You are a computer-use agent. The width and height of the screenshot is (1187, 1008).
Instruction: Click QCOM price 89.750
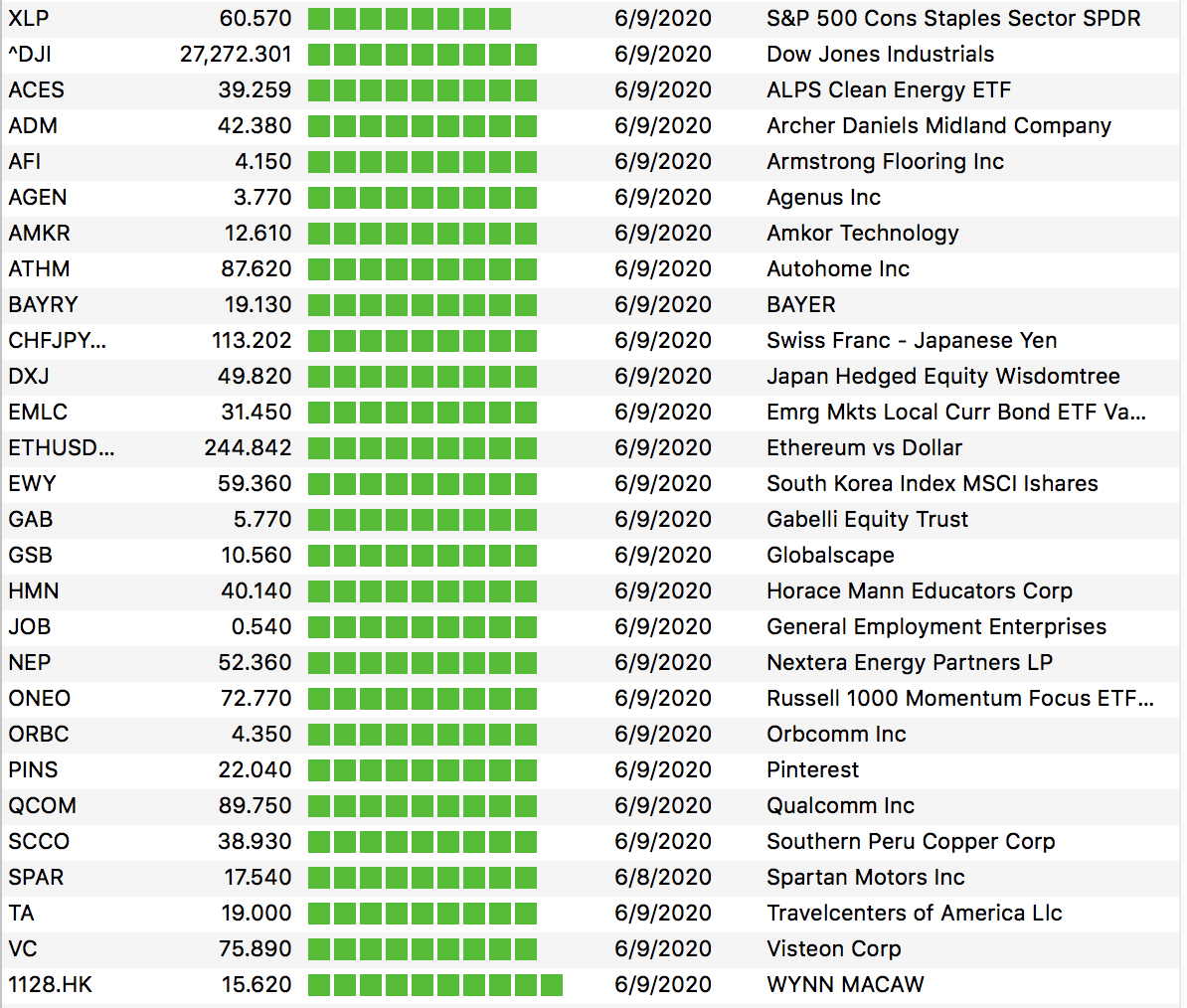pyautogui.click(x=254, y=806)
